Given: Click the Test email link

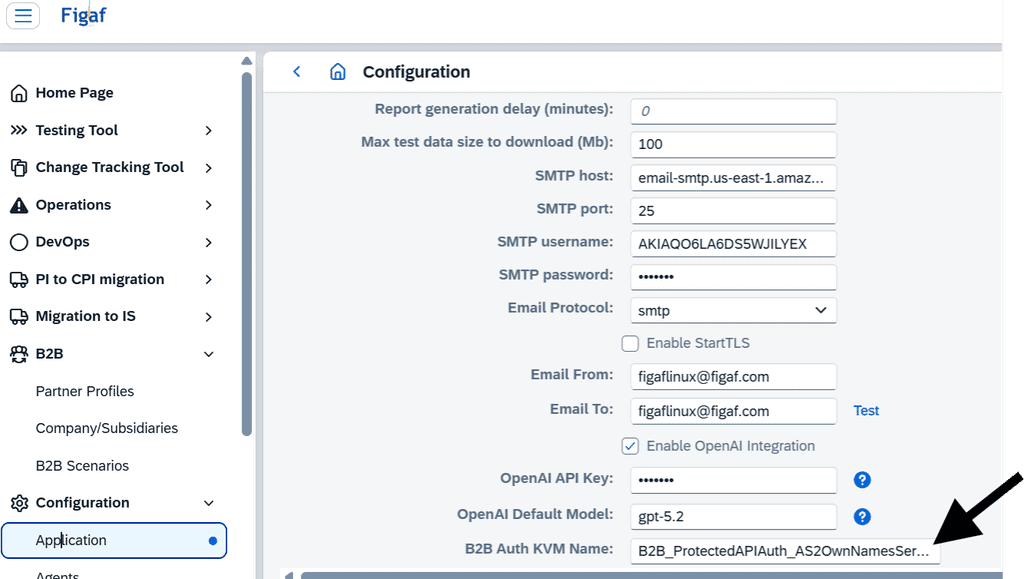Looking at the screenshot, I should pos(866,411).
